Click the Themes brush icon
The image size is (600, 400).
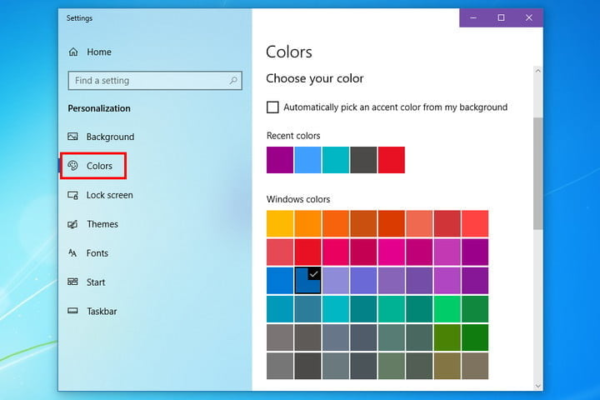pos(73,224)
